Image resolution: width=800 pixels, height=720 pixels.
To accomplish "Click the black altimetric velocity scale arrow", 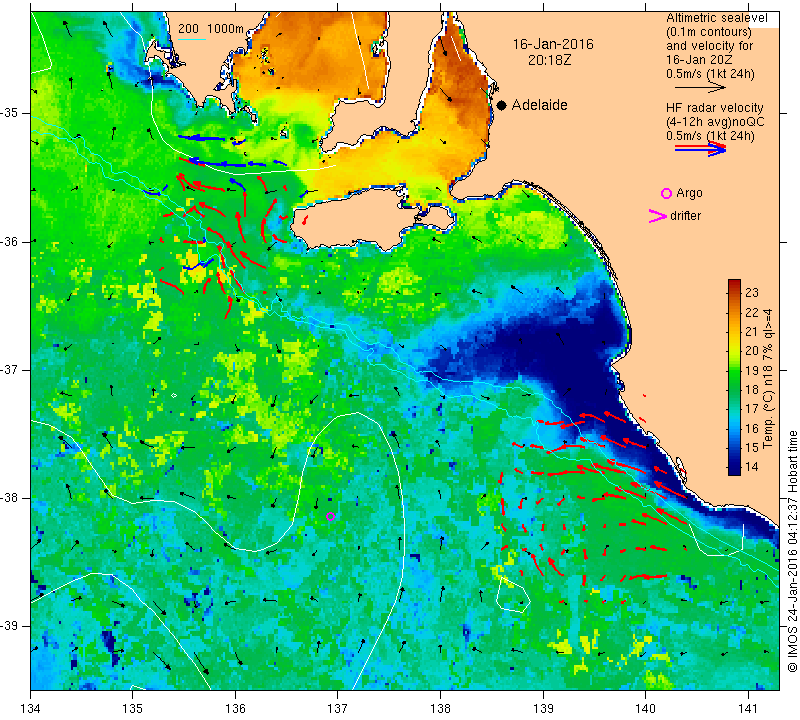I will [699, 88].
